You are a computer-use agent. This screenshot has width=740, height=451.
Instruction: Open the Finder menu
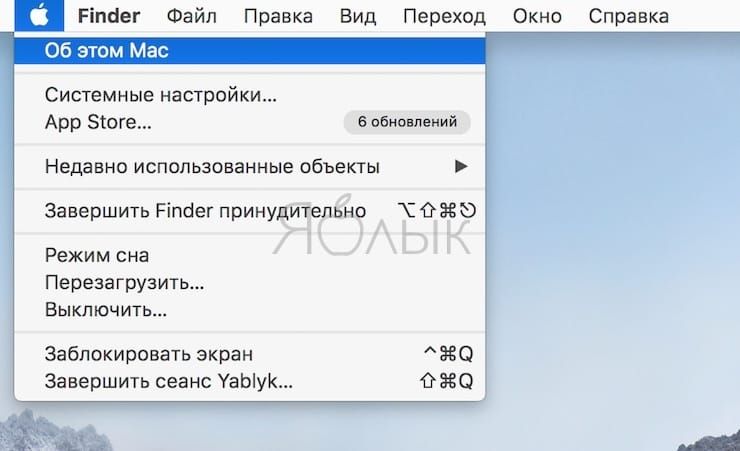point(109,16)
